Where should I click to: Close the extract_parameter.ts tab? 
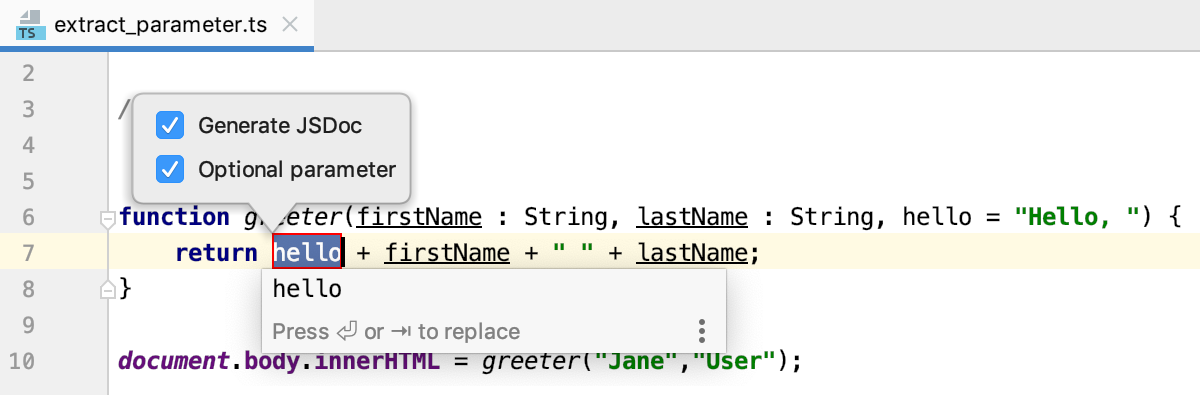point(290,25)
